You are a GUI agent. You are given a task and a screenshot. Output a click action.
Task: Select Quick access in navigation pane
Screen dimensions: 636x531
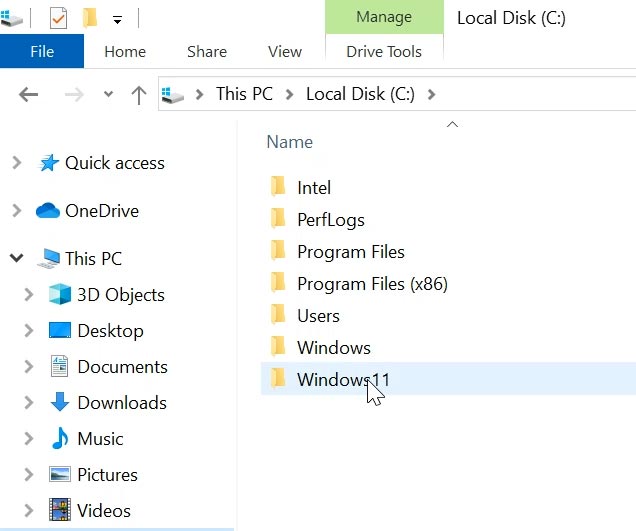pos(115,163)
